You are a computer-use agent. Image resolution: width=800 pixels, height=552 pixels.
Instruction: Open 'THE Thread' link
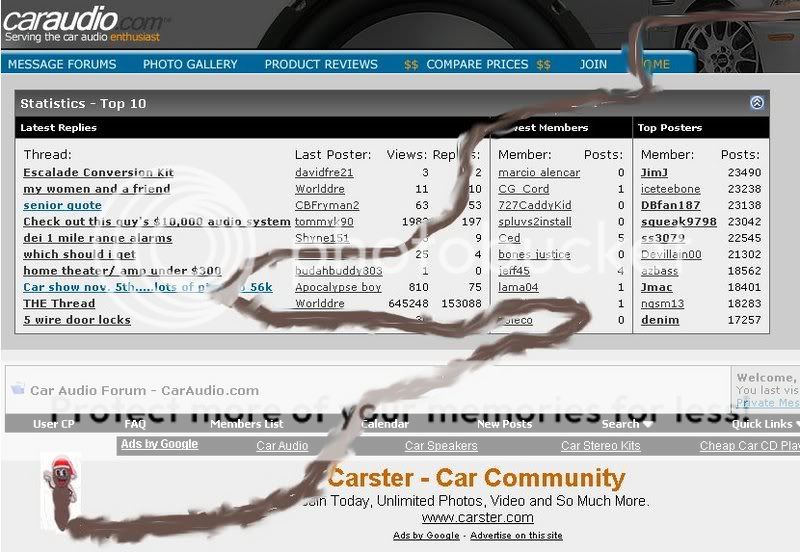[x=59, y=303]
